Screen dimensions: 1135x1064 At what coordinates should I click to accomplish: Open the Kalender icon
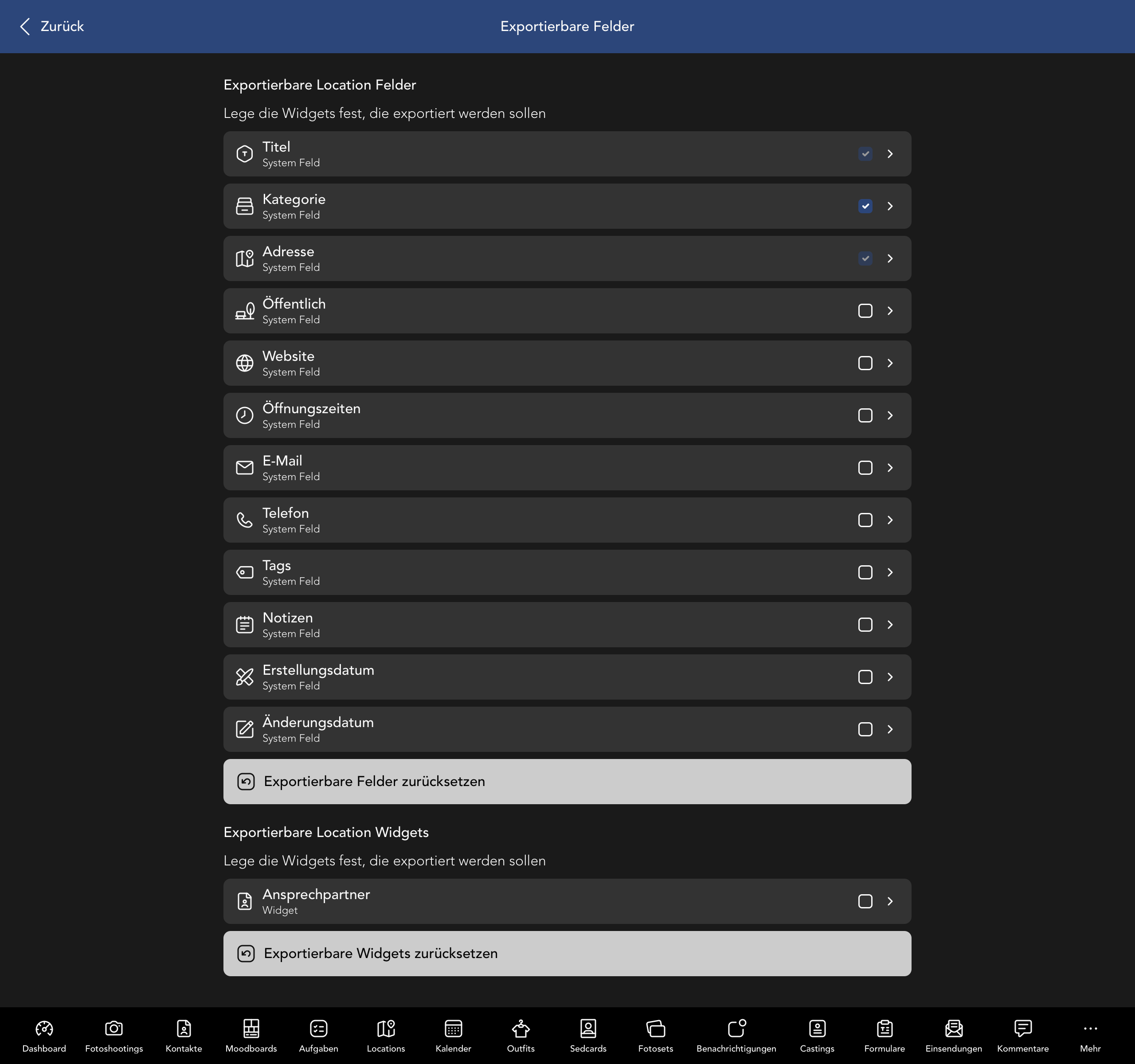(x=453, y=1029)
